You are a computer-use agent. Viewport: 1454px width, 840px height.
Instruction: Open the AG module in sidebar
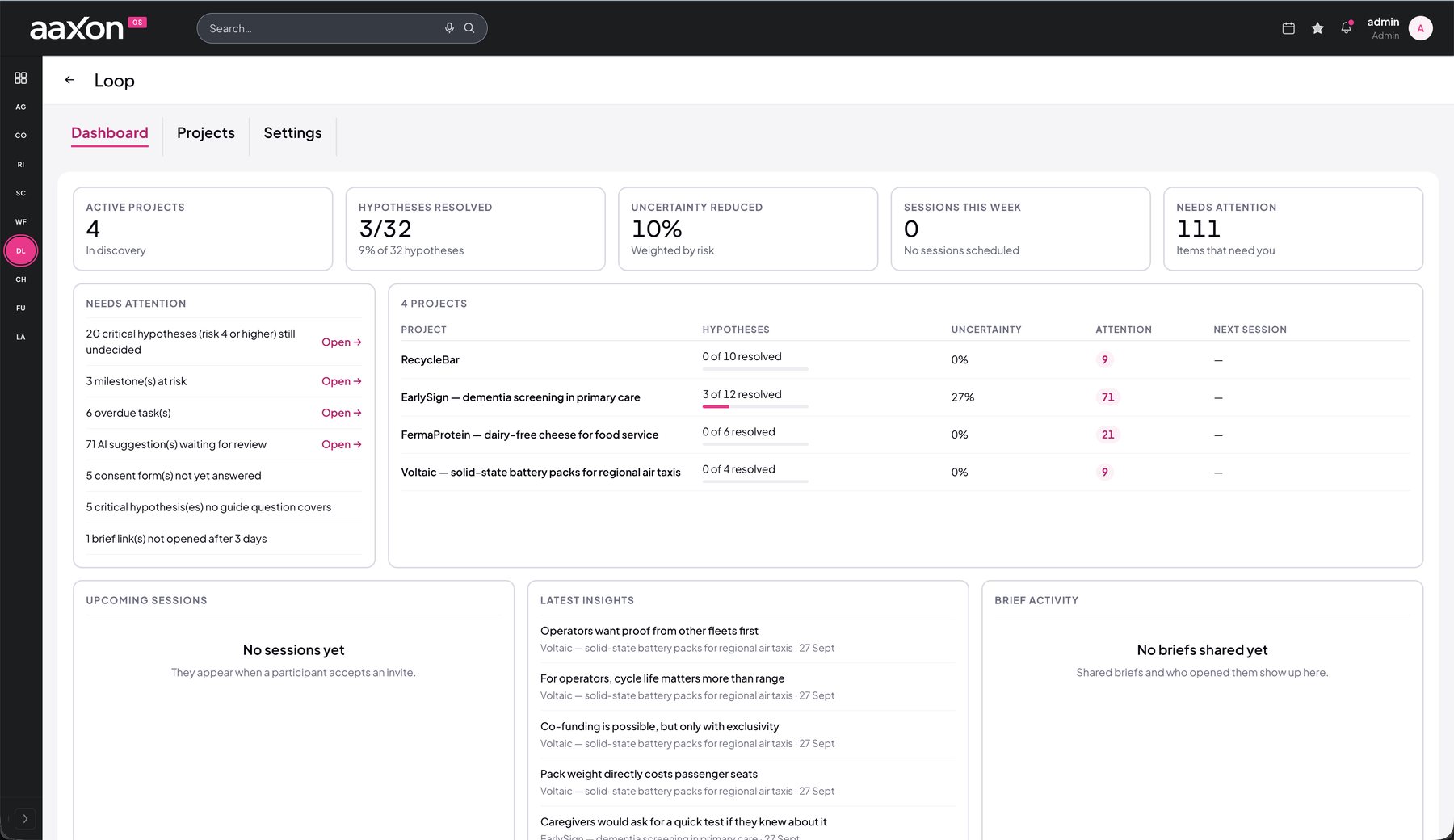click(21, 107)
